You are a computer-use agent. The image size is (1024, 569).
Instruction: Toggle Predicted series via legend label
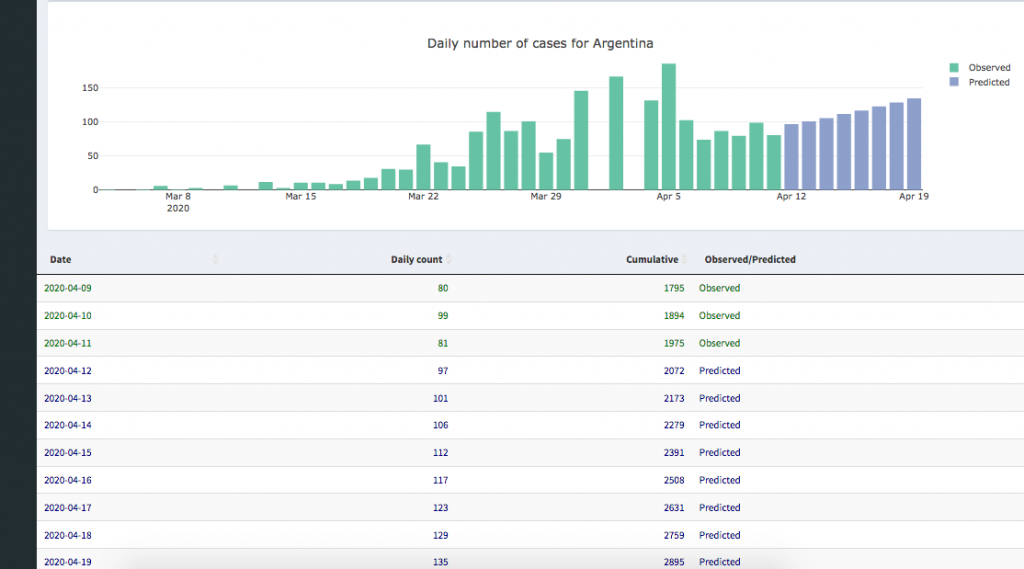coord(989,82)
